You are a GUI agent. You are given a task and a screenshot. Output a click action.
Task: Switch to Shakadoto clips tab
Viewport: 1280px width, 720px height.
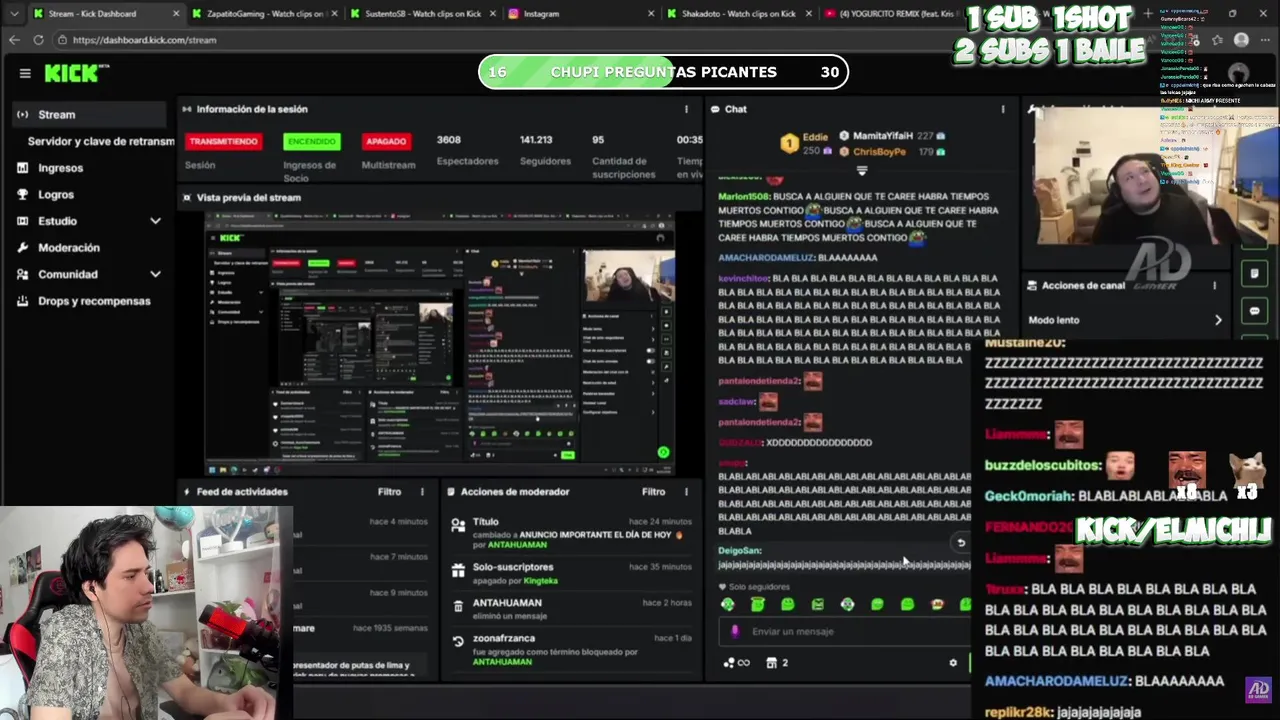pos(738,14)
